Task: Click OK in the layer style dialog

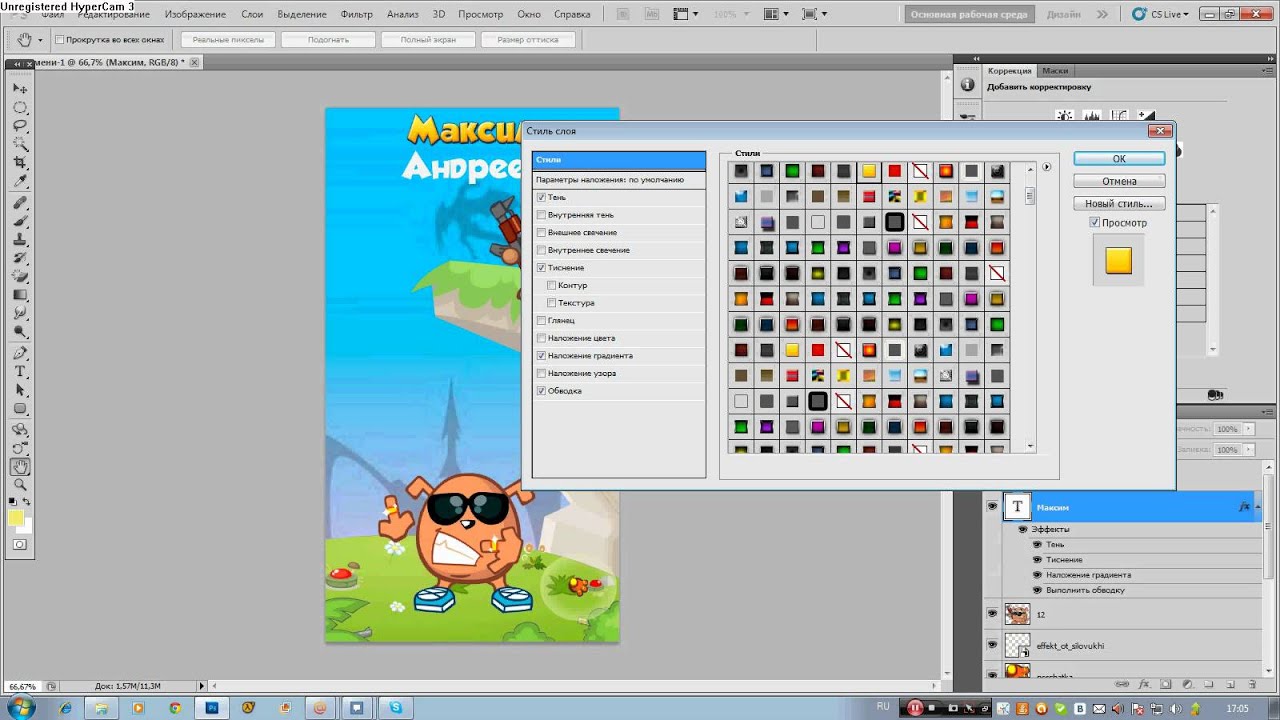Action: [1119, 159]
